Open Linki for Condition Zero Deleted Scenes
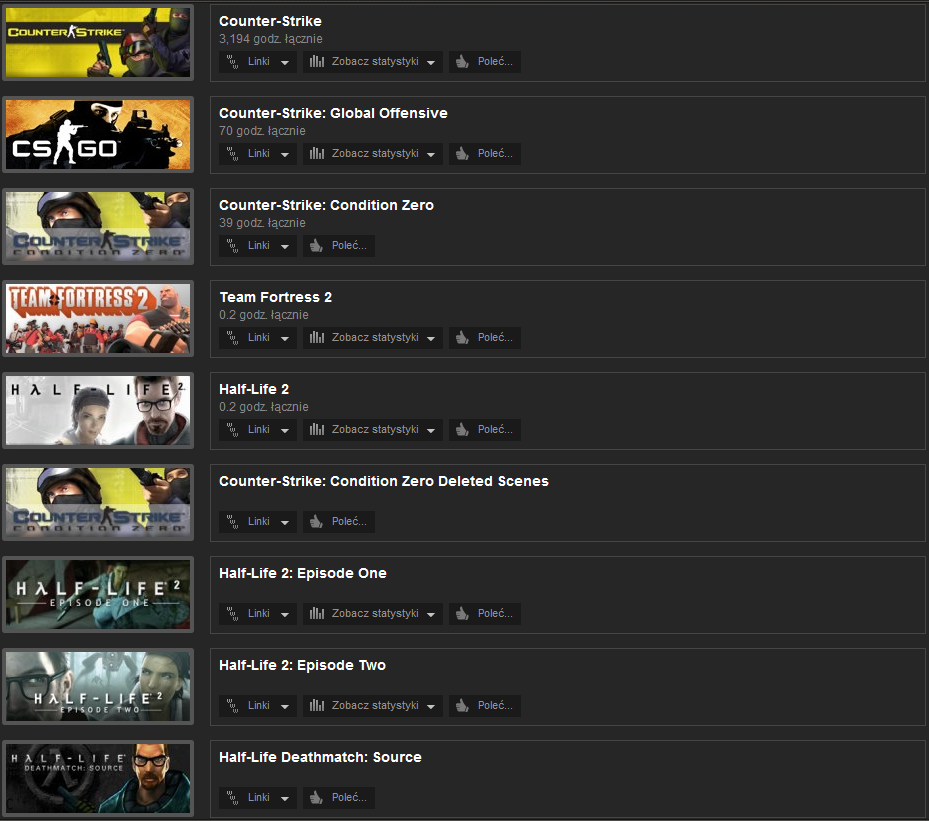Screen dimensions: 929x821 [x=258, y=521]
